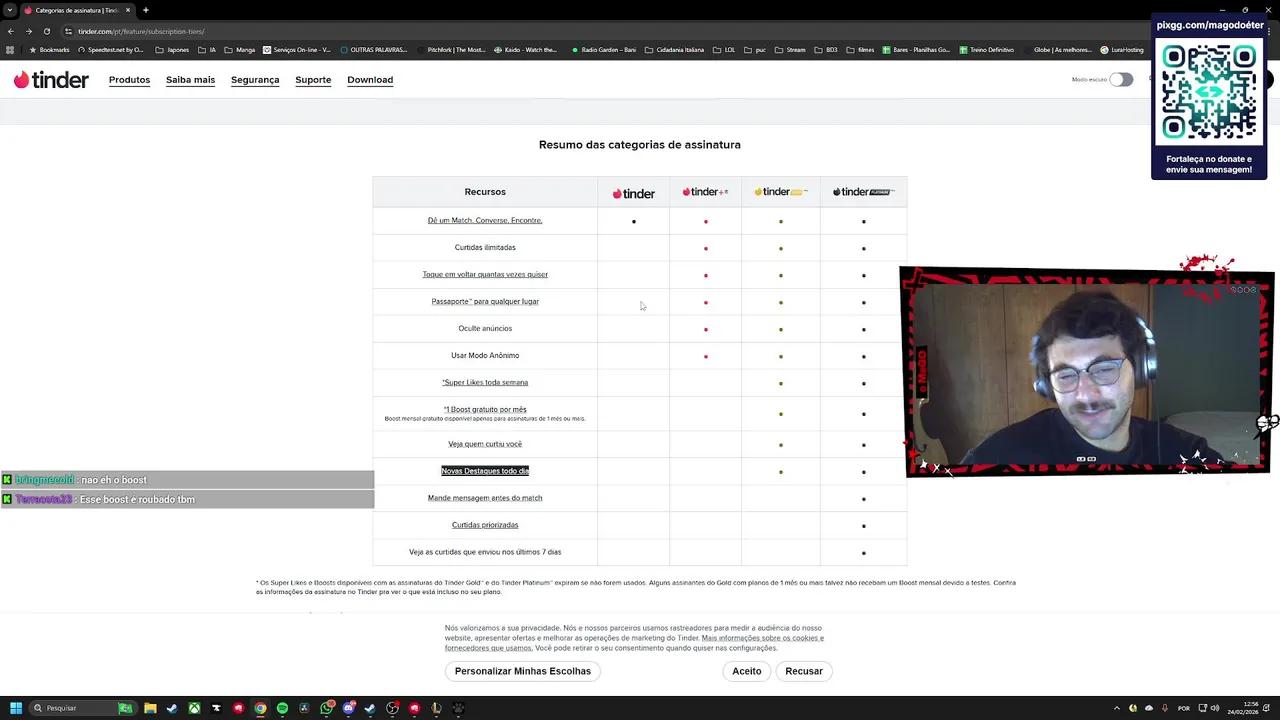Click the Aceito cookie consent button
Image resolution: width=1280 pixels, height=720 pixels.
coord(746,671)
